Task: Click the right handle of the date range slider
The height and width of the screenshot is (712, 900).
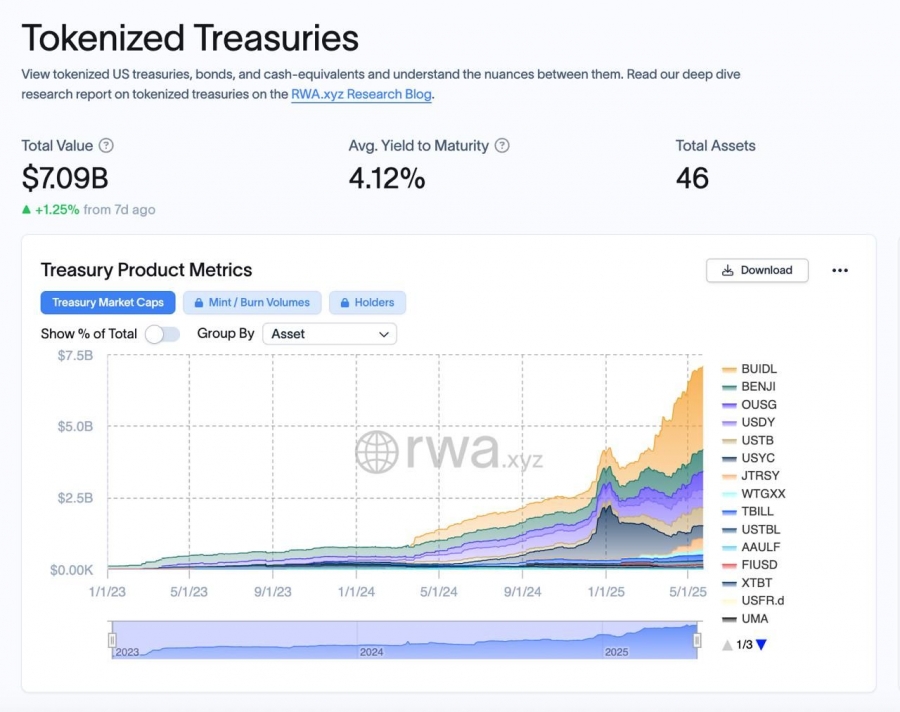Action: point(697,640)
